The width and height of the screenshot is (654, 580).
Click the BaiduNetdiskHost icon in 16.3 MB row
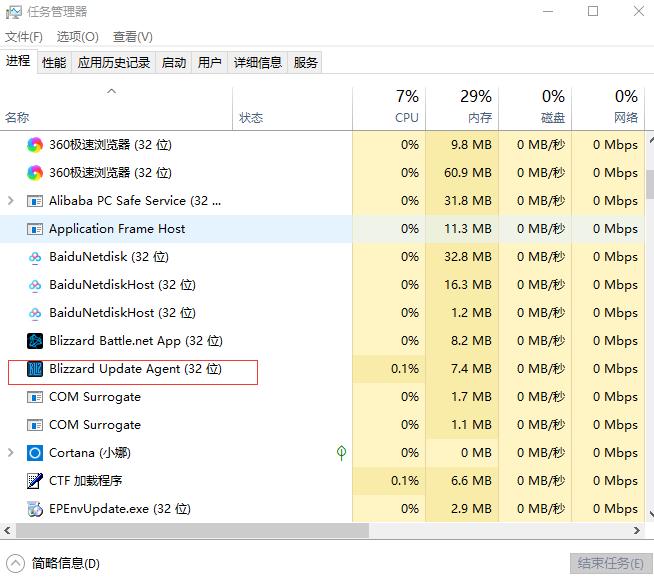[x=35, y=286]
